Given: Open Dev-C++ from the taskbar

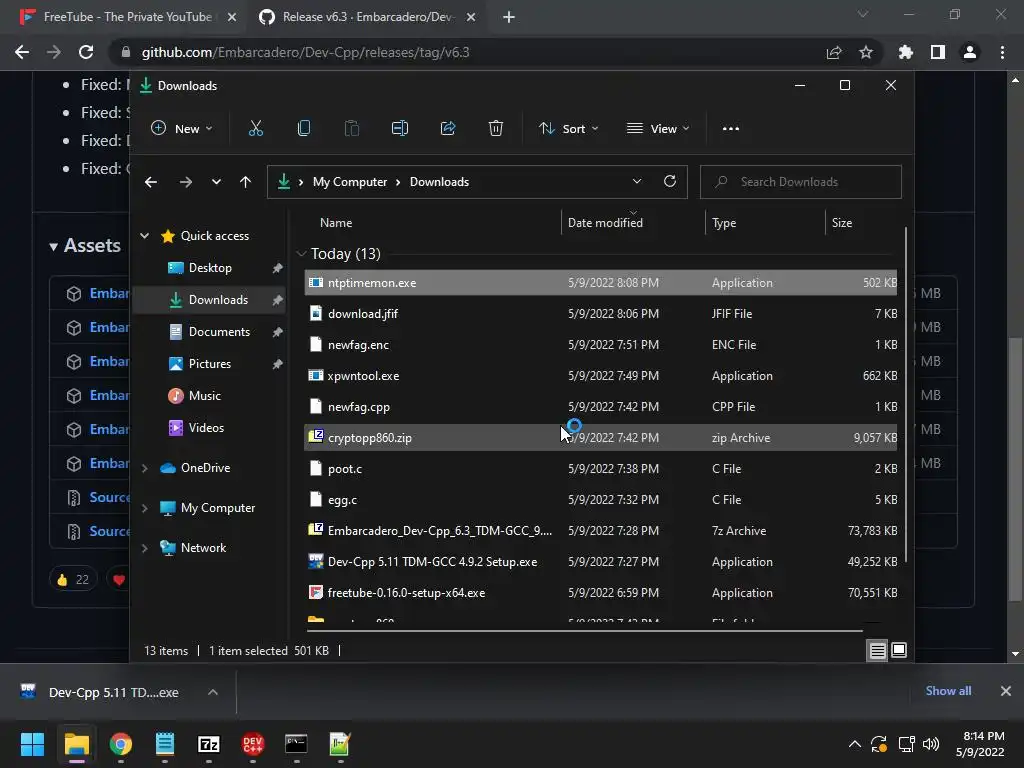Looking at the screenshot, I should pos(253,744).
